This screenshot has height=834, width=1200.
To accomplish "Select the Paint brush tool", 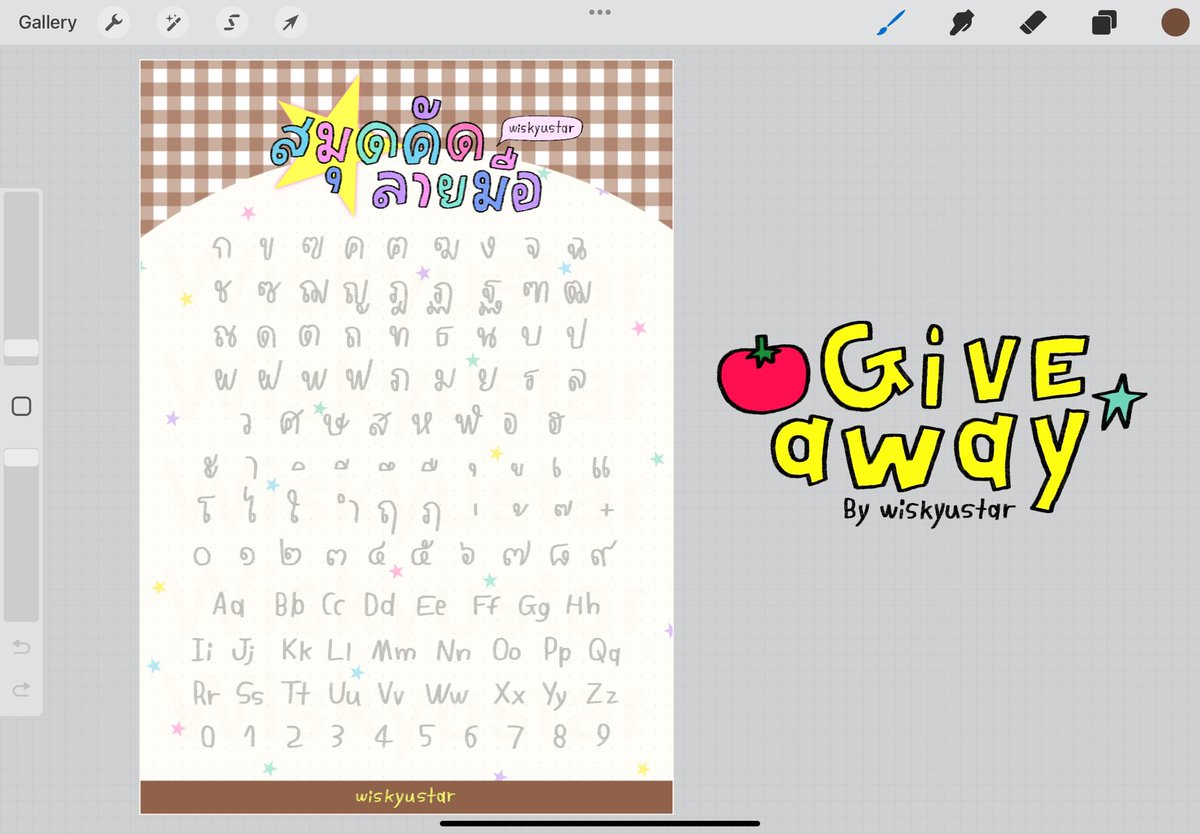I will click(890, 22).
